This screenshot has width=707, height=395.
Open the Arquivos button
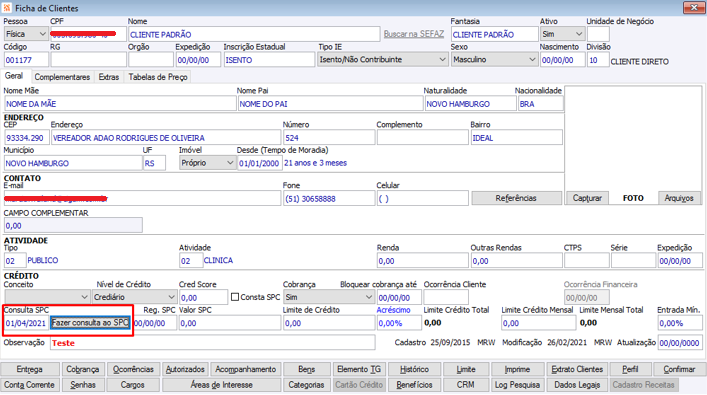(679, 198)
